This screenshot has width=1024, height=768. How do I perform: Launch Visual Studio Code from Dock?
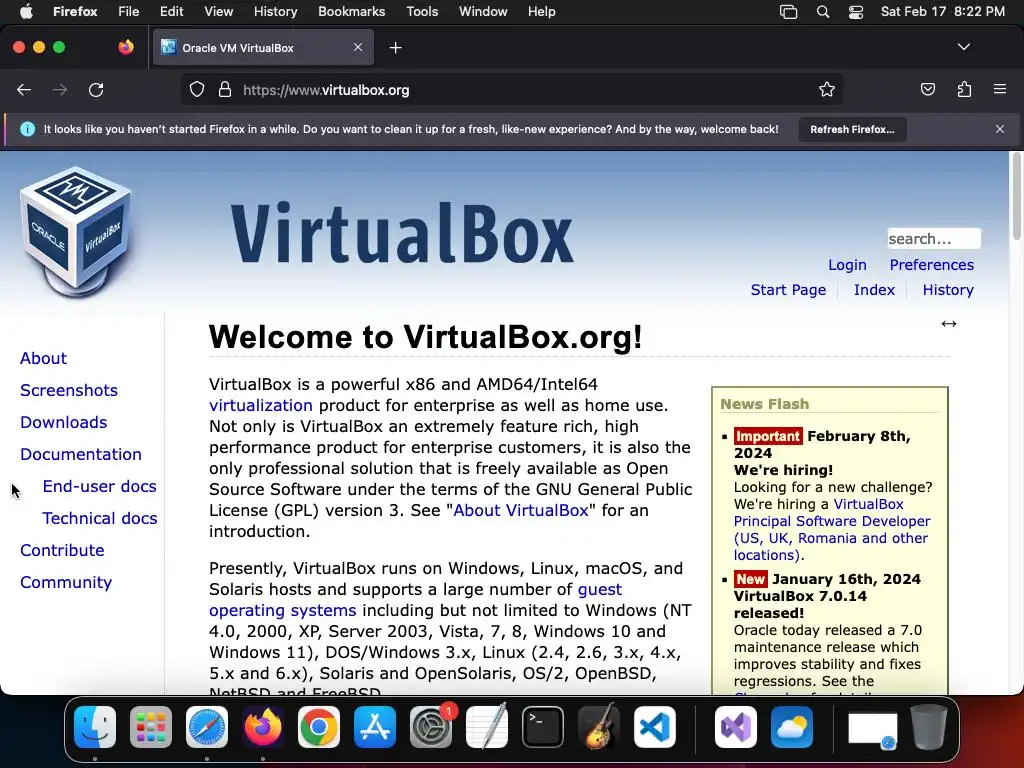pos(655,727)
